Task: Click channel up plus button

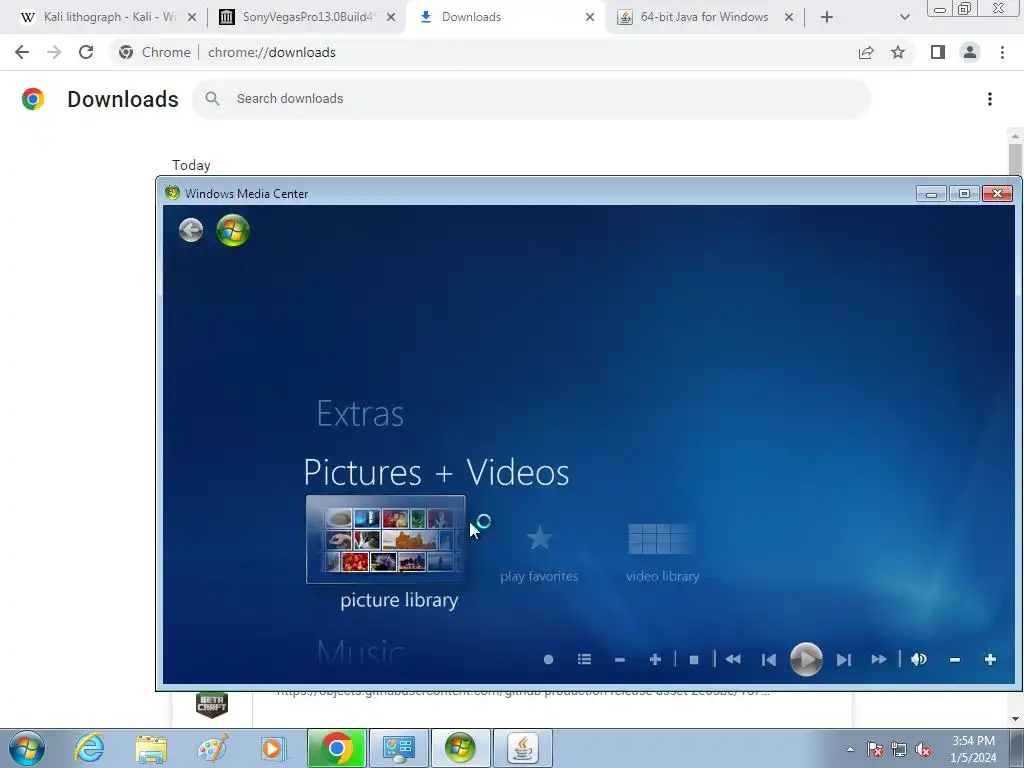Action: click(x=655, y=660)
